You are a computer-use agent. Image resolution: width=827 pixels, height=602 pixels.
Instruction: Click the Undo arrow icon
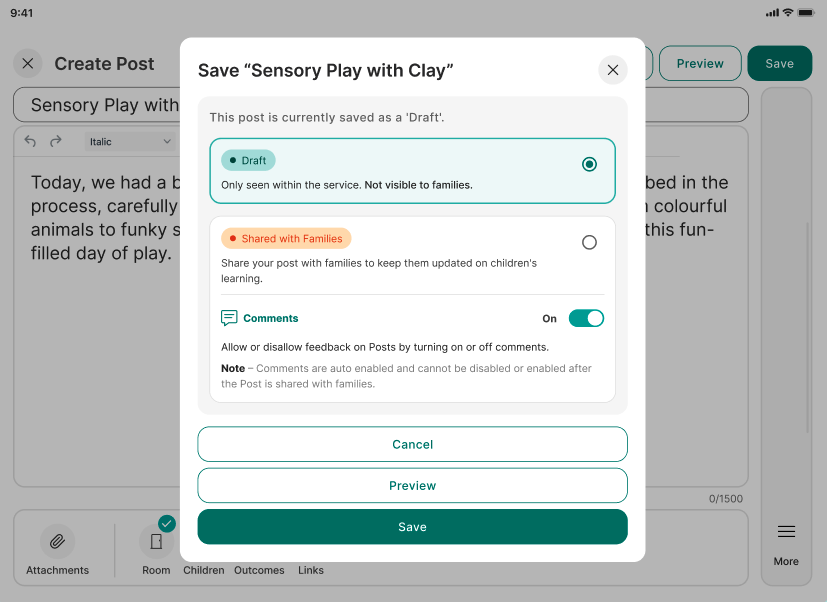click(29, 141)
